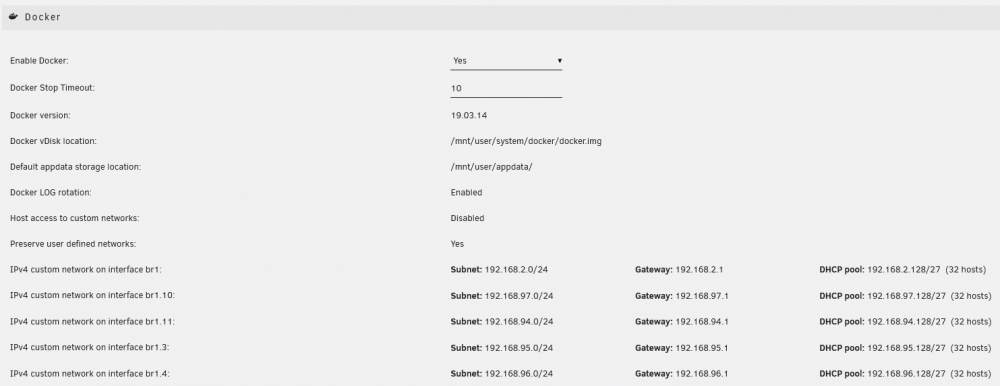Open the Enable Docker dropdown
Viewport: 1000px width, 386px height.
click(506, 61)
